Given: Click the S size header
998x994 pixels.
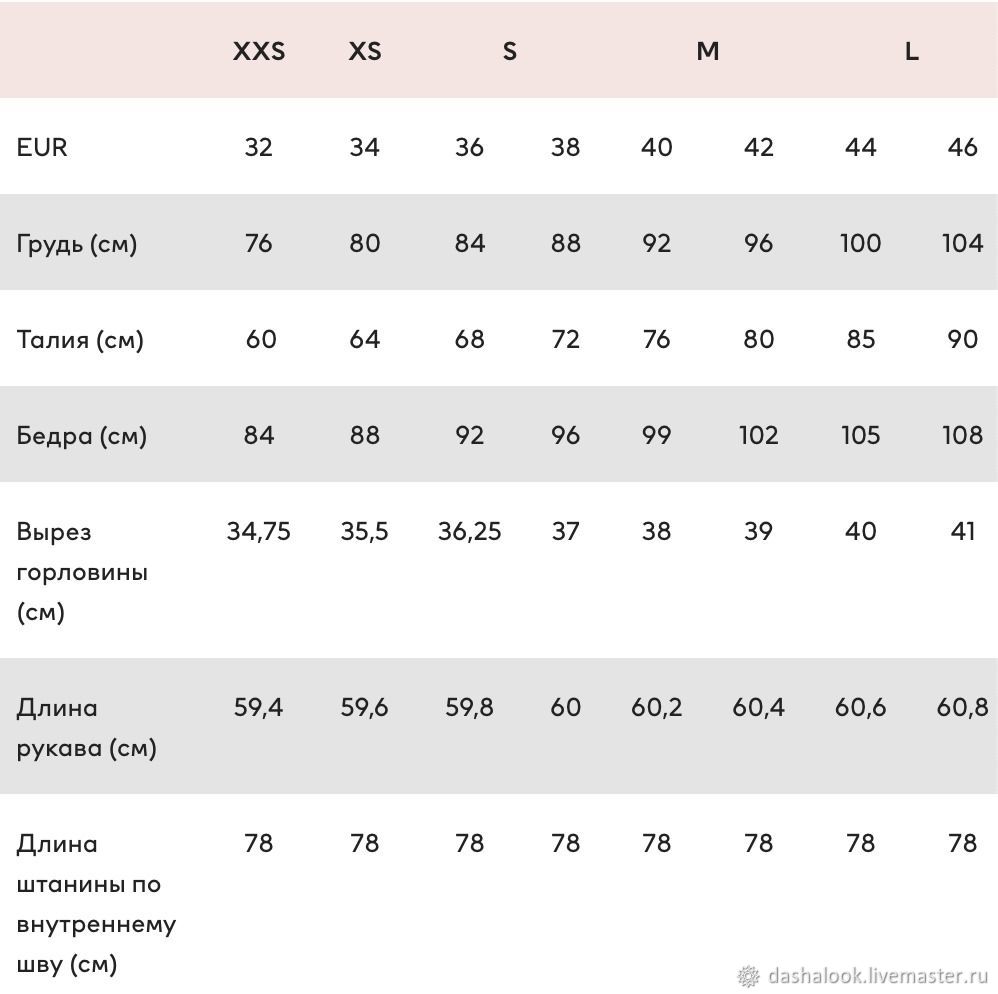Looking at the screenshot, I should point(509,51).
